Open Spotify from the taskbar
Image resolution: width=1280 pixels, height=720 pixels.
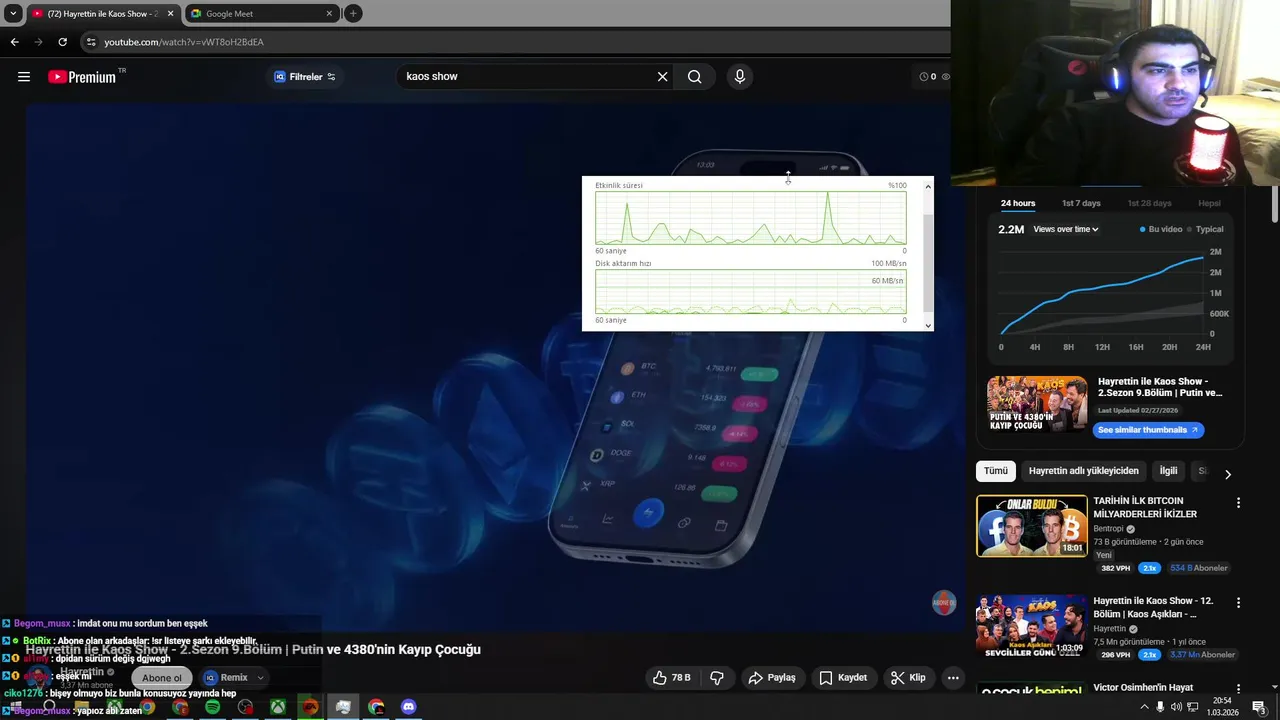tap(212, 707)
